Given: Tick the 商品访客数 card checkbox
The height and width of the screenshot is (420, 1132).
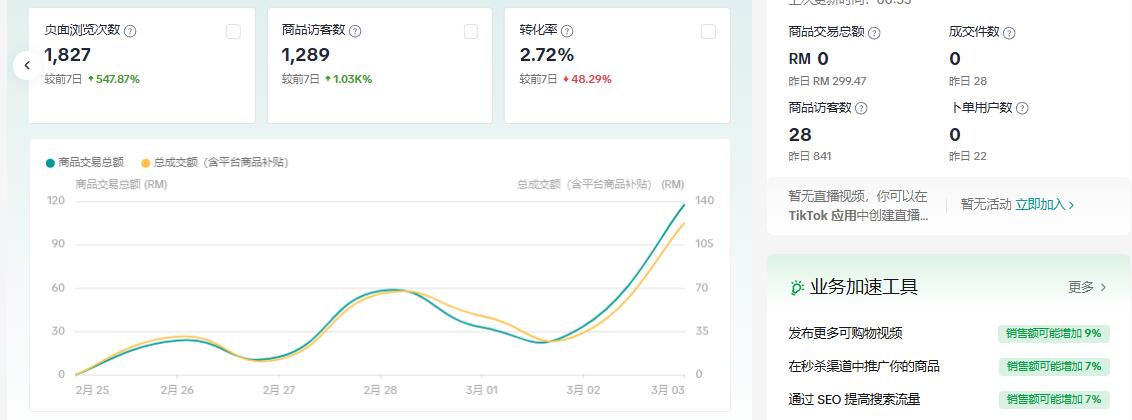Looking at the screenshot, I should click(x=471, y=31).
